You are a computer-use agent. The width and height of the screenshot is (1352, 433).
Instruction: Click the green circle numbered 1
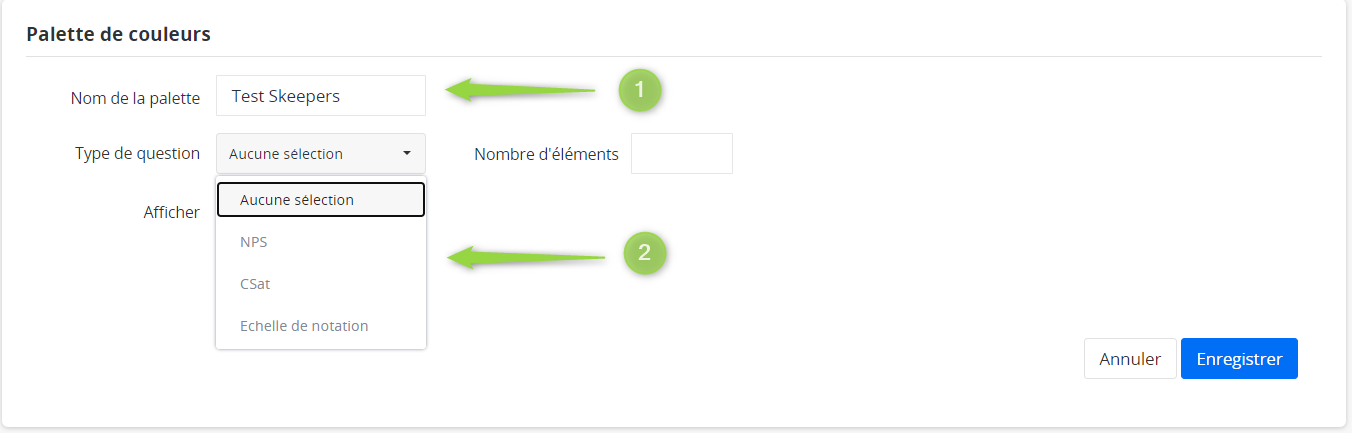(640, 90)
